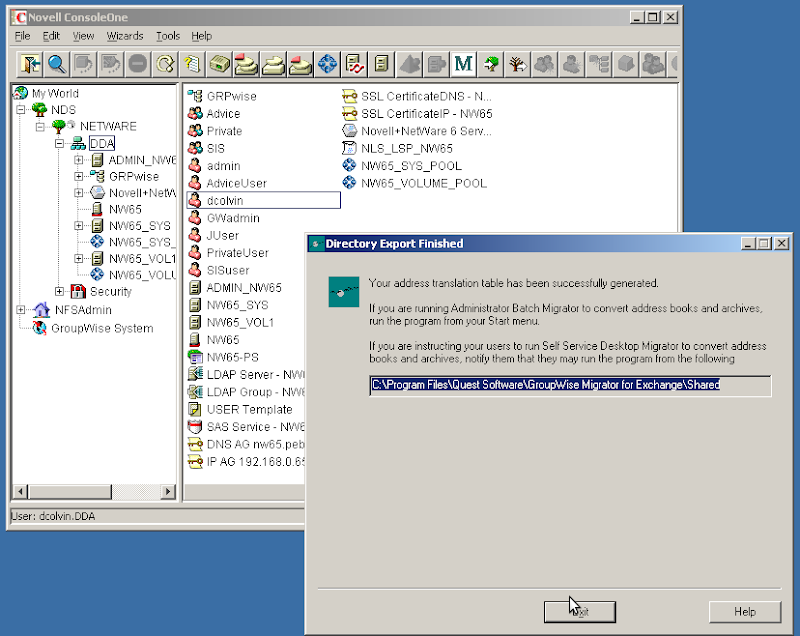Select the Private group entry
This screenshot has height=636, width=800.
coord(224,131)
